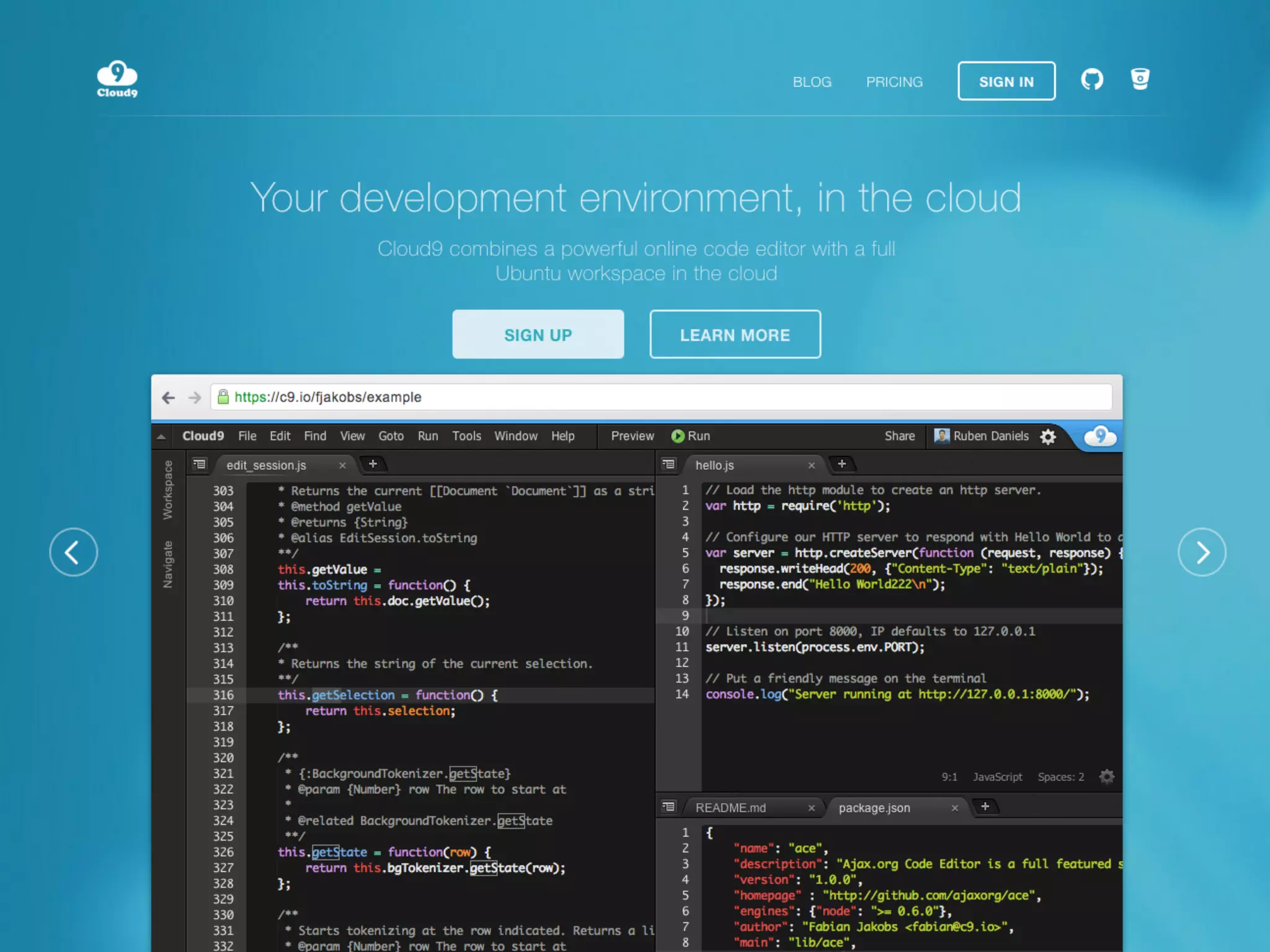1270x952 pixels.
Task: Open the PRICING link
Action: pos(894,82)
